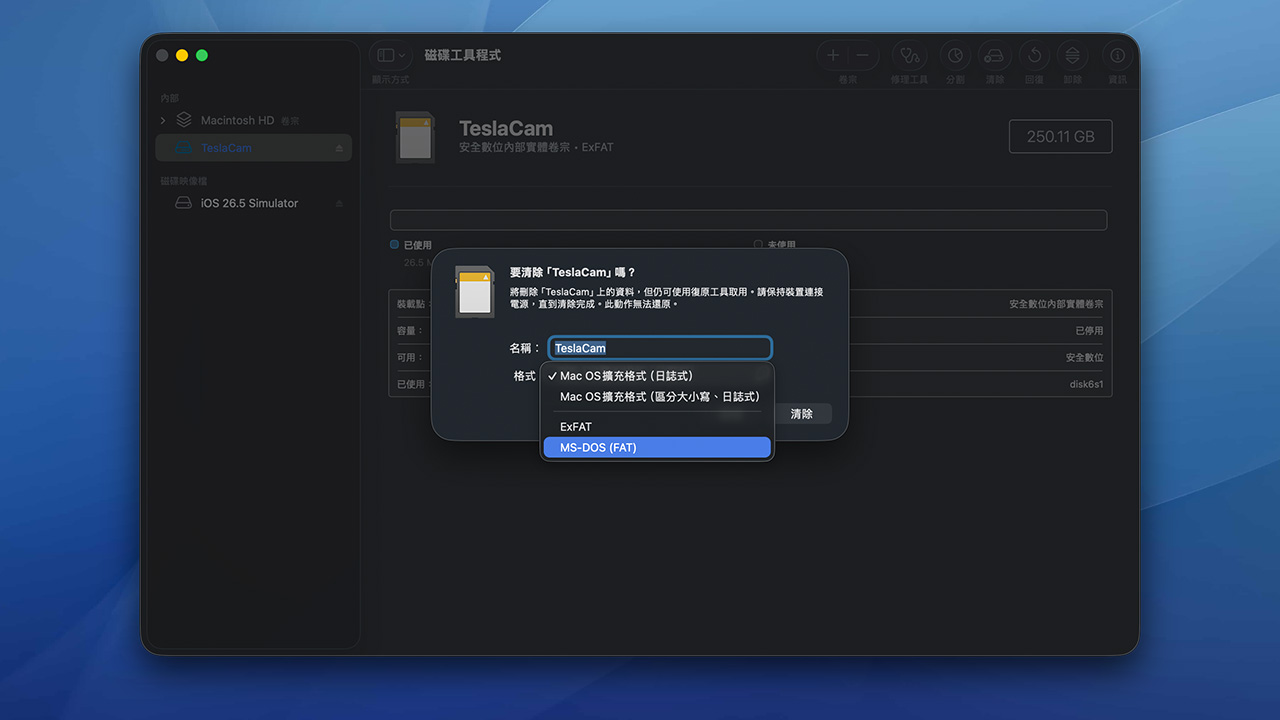
Task: Click the iOS 26.5 Simulator drive icon
Action: (184, 203)
